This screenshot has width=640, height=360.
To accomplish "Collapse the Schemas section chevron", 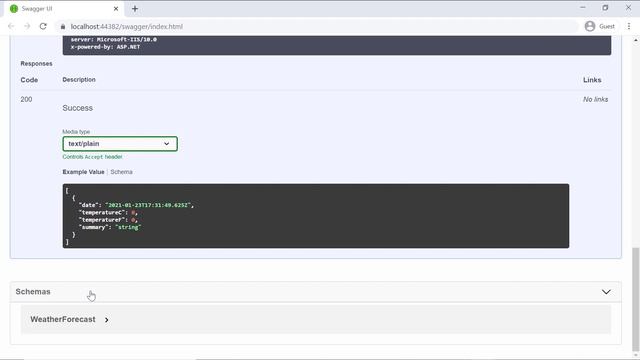I will coord(606,292).
